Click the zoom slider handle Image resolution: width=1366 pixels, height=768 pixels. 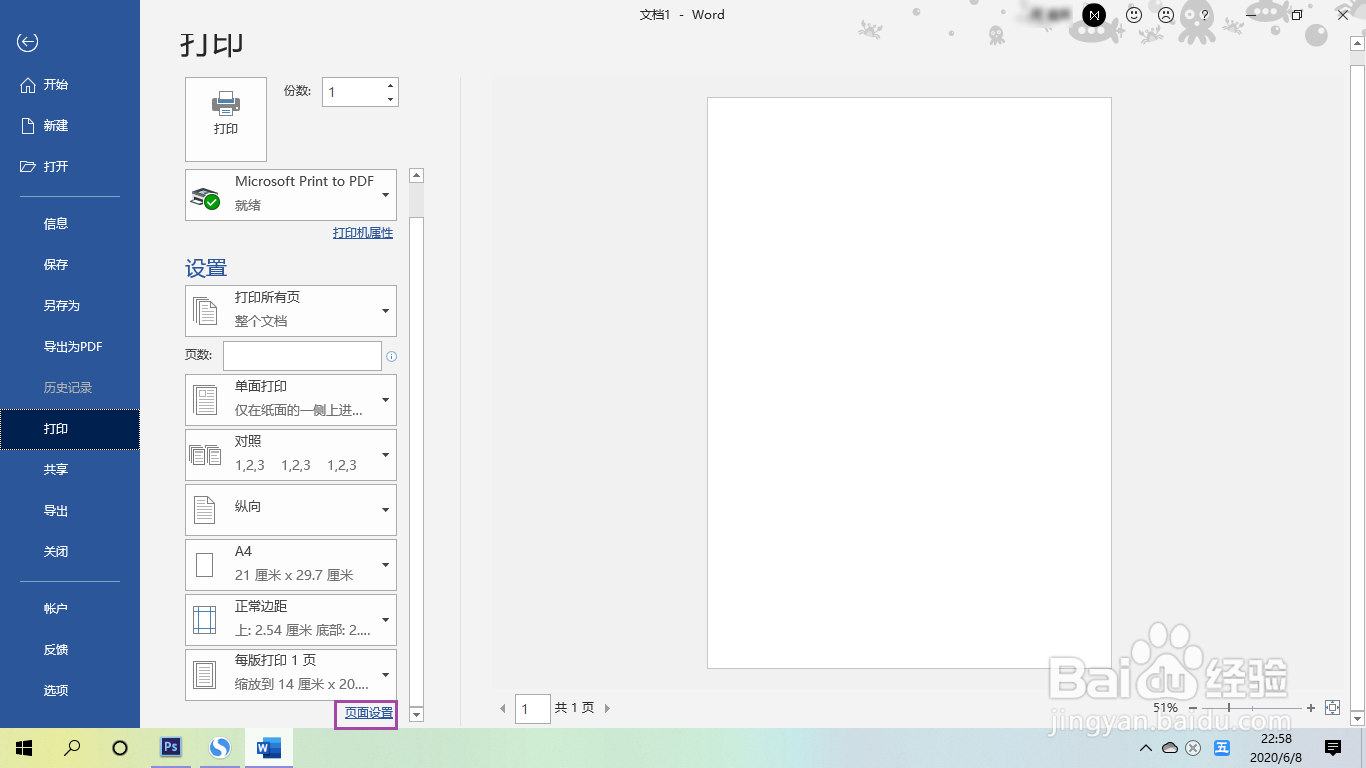coord(1229,708)
